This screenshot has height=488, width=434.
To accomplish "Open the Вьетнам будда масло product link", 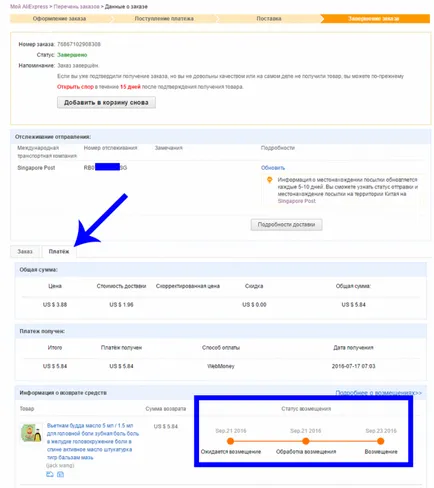I will click(x=93, y=441).
